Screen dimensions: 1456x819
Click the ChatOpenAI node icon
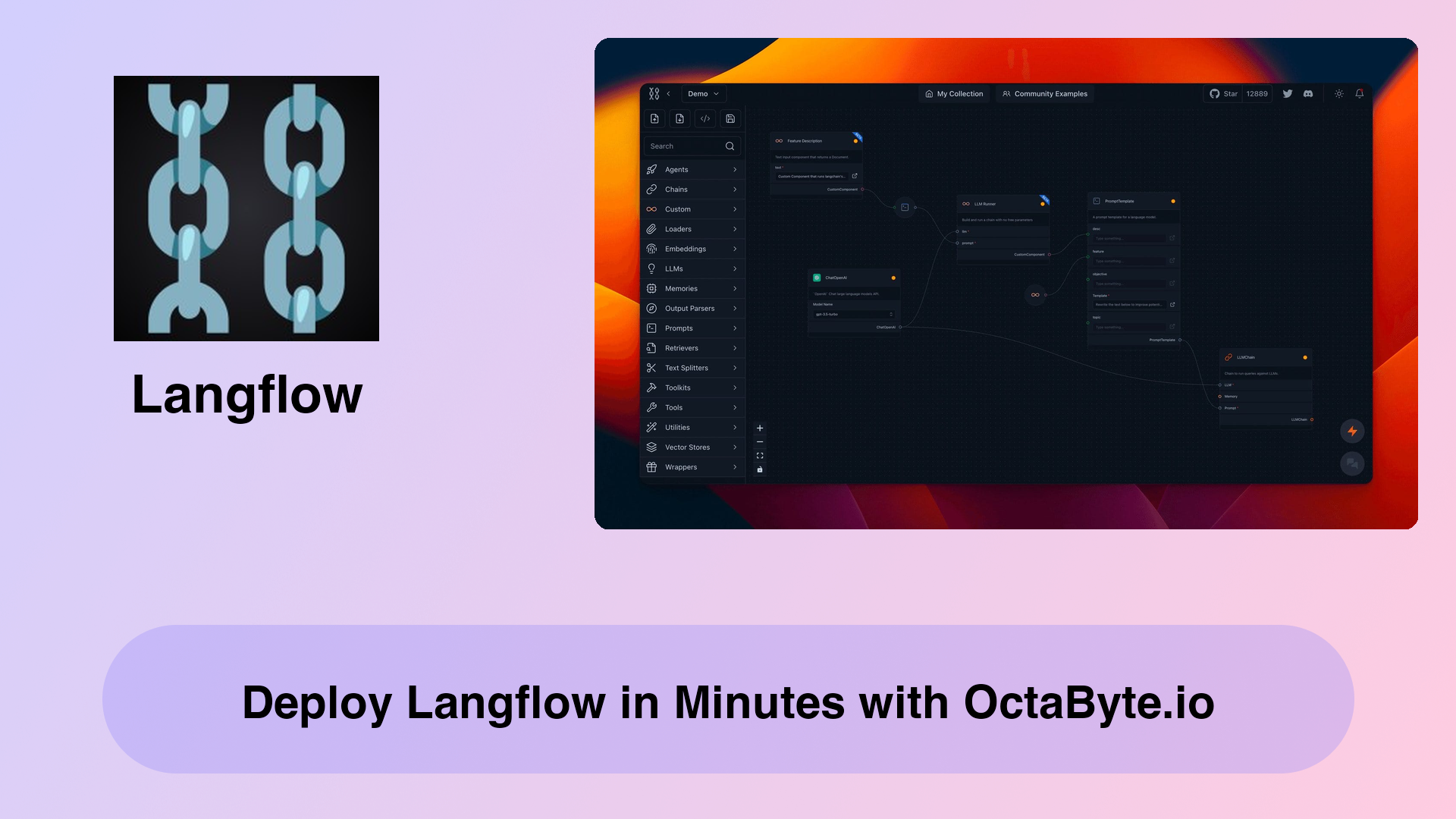pos(820,278)
